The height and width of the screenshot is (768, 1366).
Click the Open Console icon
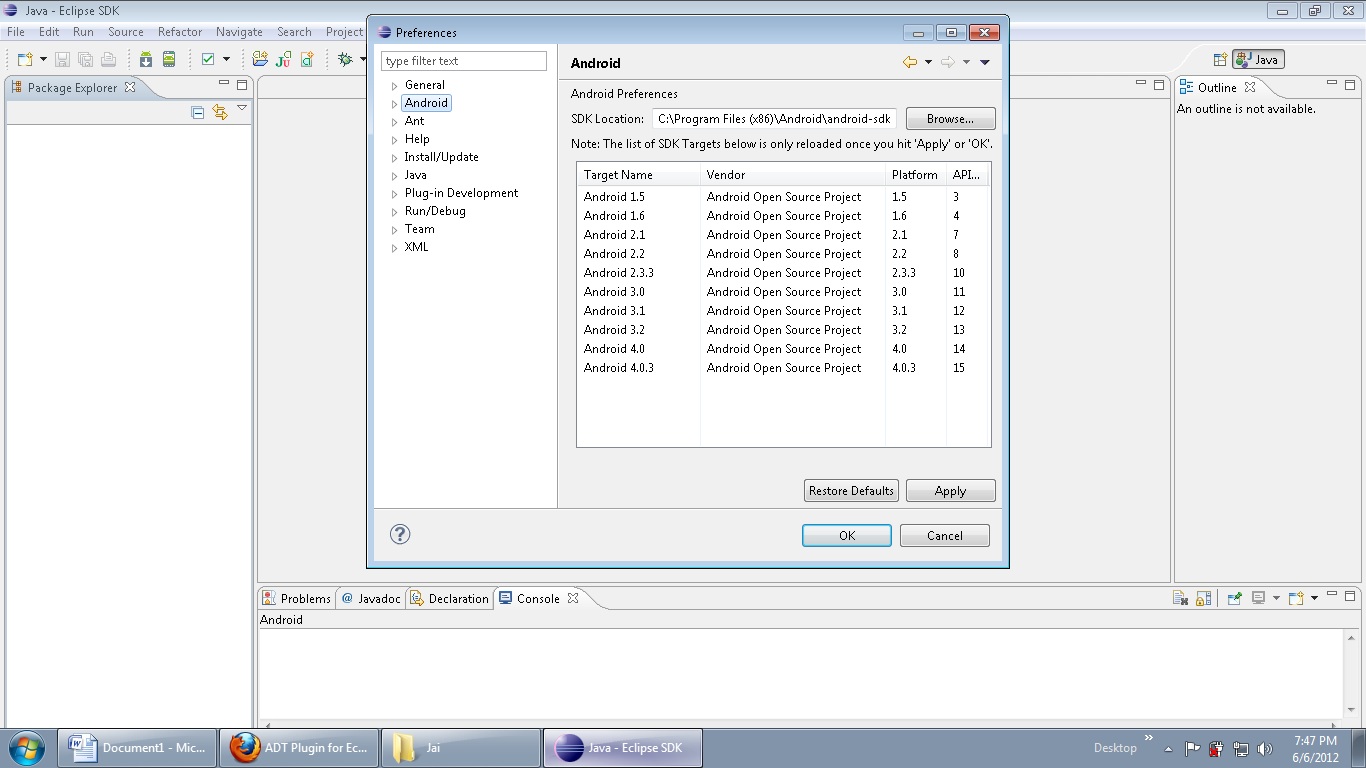tap(1296, 598)
